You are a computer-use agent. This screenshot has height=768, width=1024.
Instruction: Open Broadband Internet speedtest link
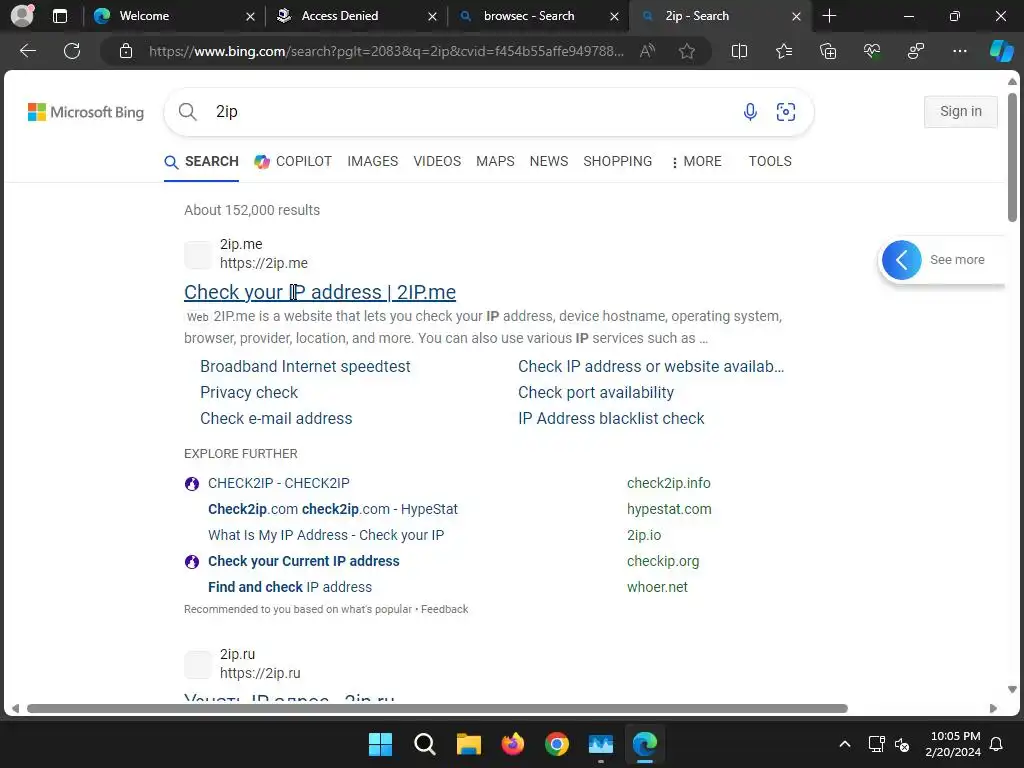tap(305, 366)
